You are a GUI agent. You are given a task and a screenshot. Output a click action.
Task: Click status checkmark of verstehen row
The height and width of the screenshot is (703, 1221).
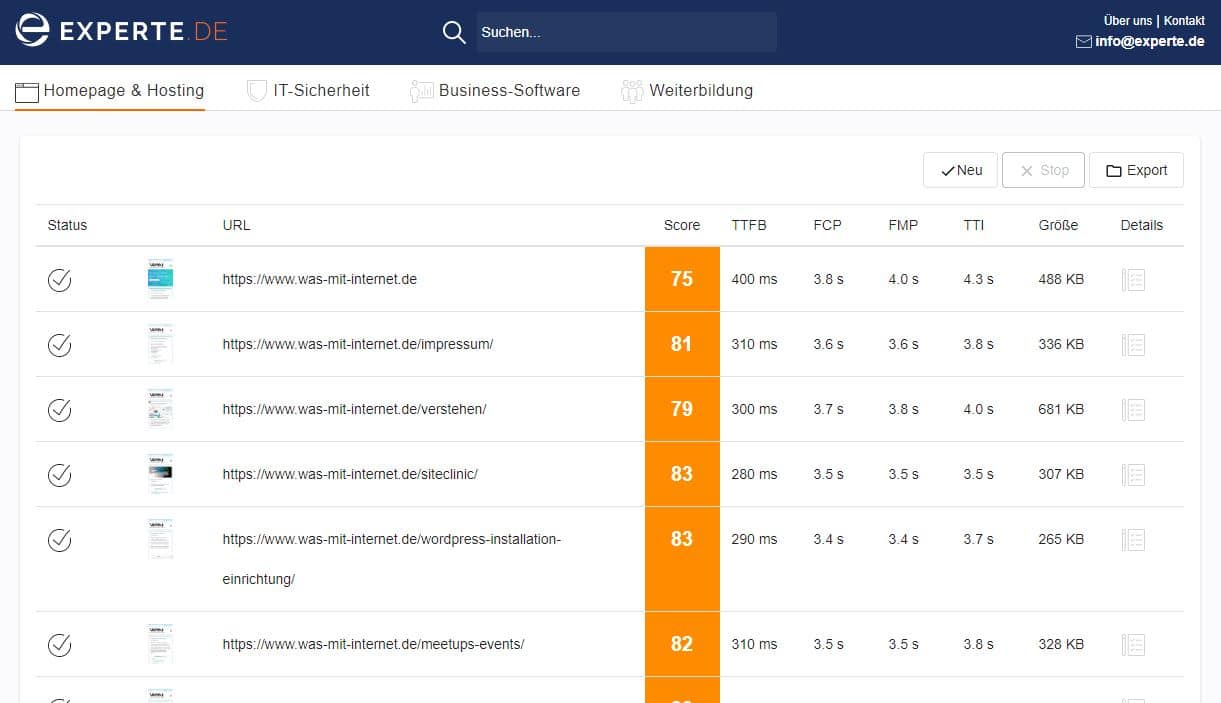tap(60, 409)
